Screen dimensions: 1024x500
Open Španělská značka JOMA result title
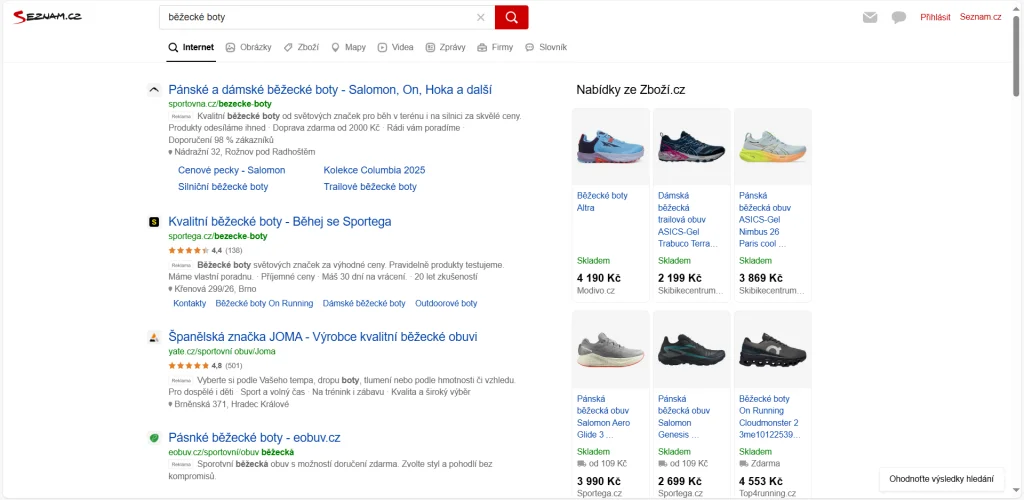(x=323, y=337)
